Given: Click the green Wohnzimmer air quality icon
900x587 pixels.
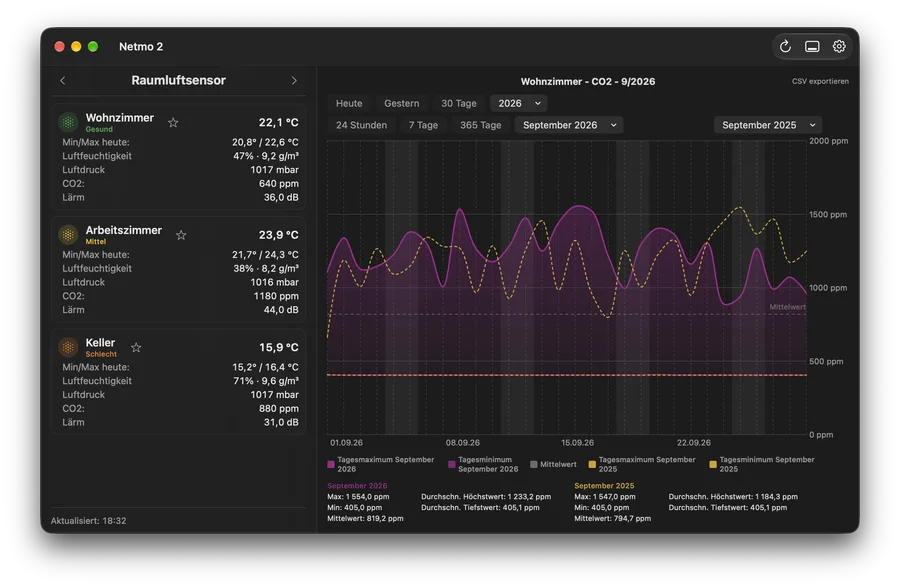Looking at the screenshot, I should [68, 122].
